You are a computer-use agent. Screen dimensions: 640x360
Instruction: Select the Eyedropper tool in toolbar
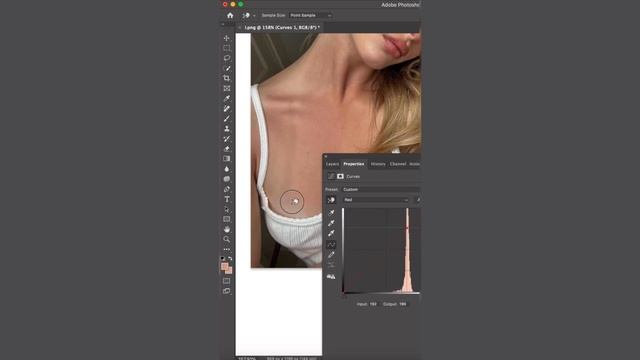227,98
